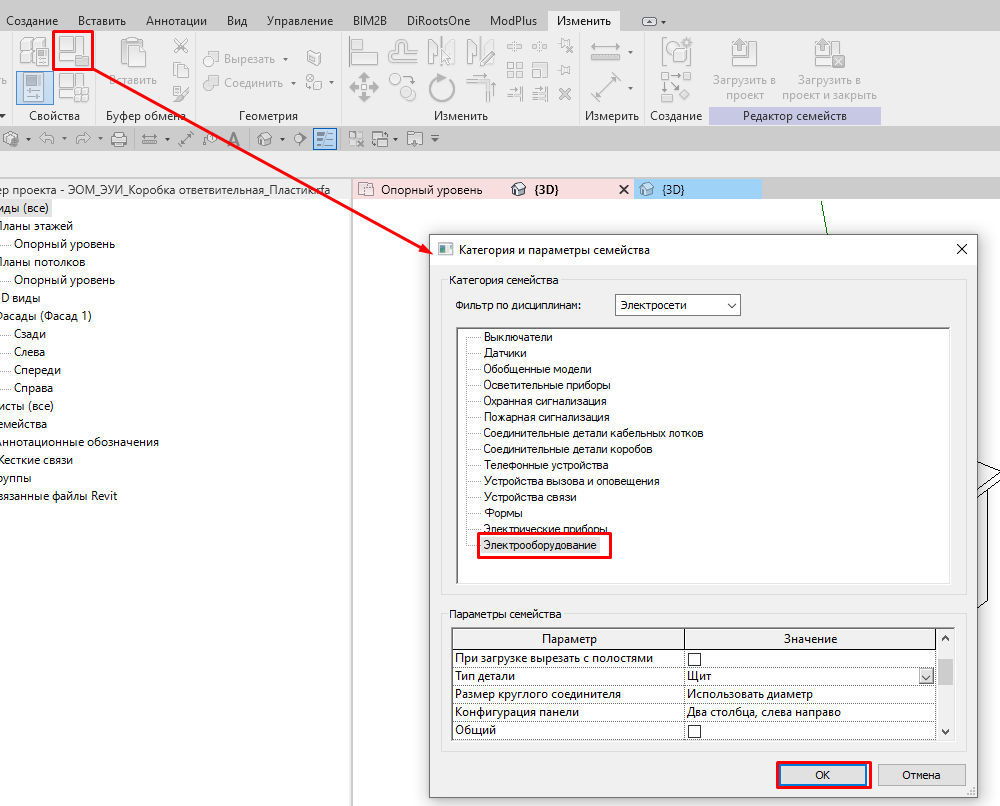The image size is (1000, 806).
Task: Open the Тип детали value dropdown
Action: pos(926,677)
